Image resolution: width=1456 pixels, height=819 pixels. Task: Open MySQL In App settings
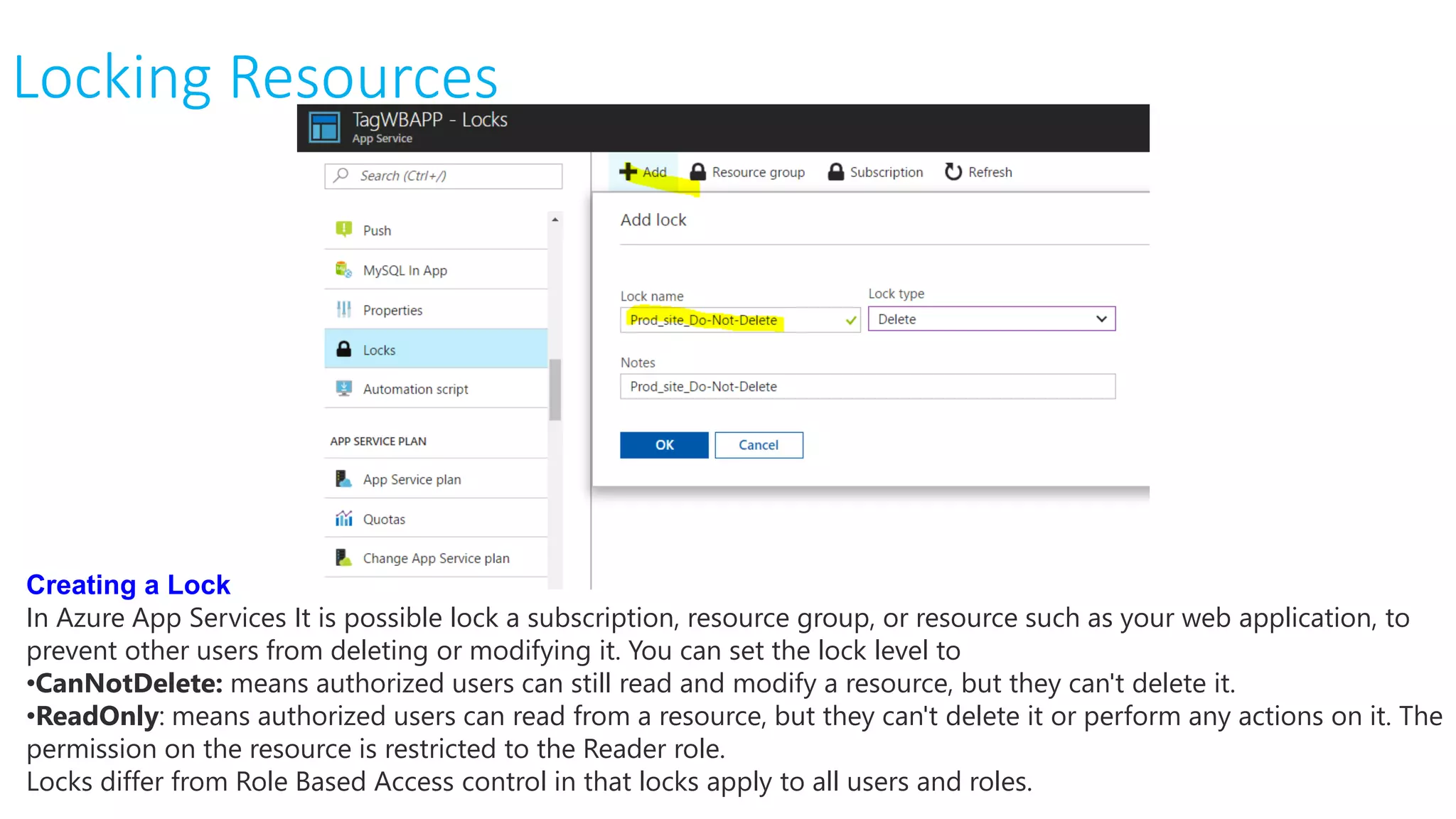click(x=436, y=269)
